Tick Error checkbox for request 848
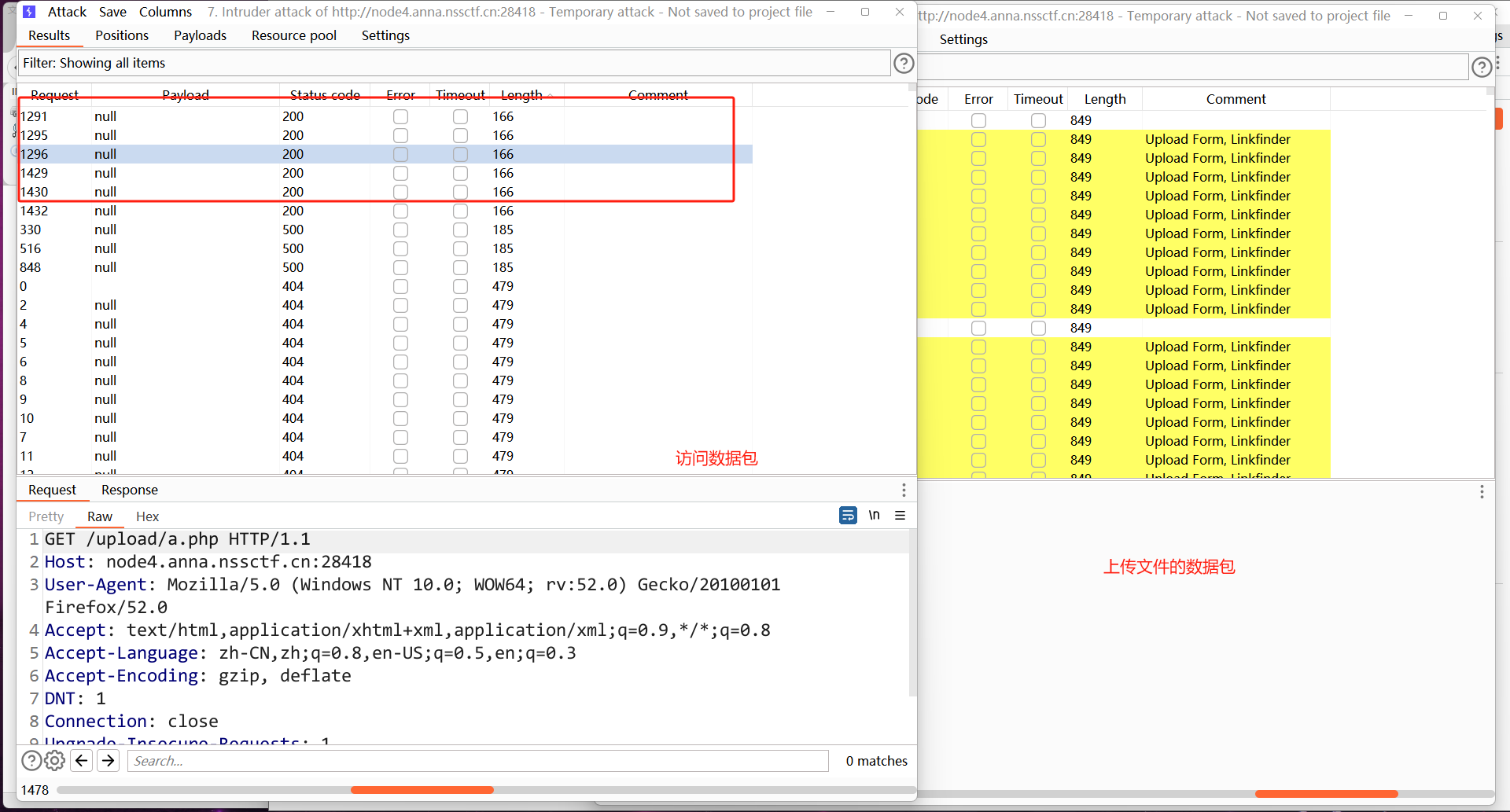1510x812 pixels. (x=401, y=267)
